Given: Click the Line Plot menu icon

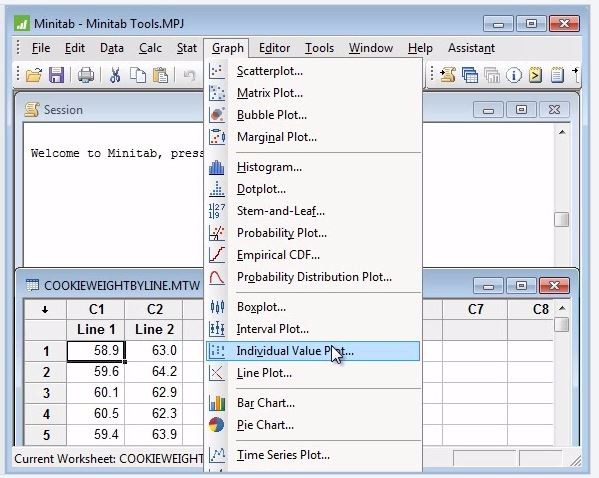Looking at the screenshot, I should point(217,373).
